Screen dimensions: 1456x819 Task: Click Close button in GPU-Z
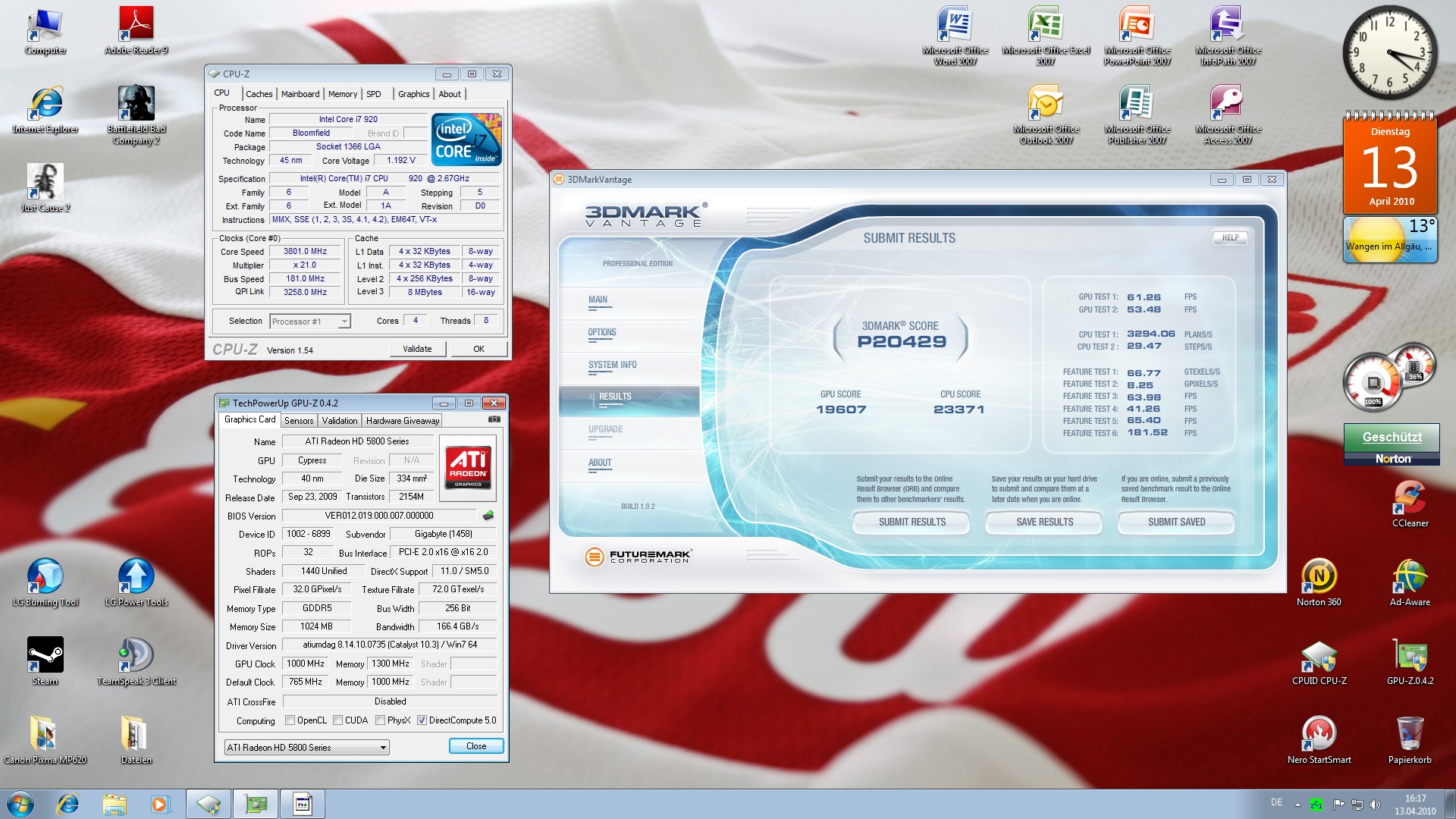476,746
